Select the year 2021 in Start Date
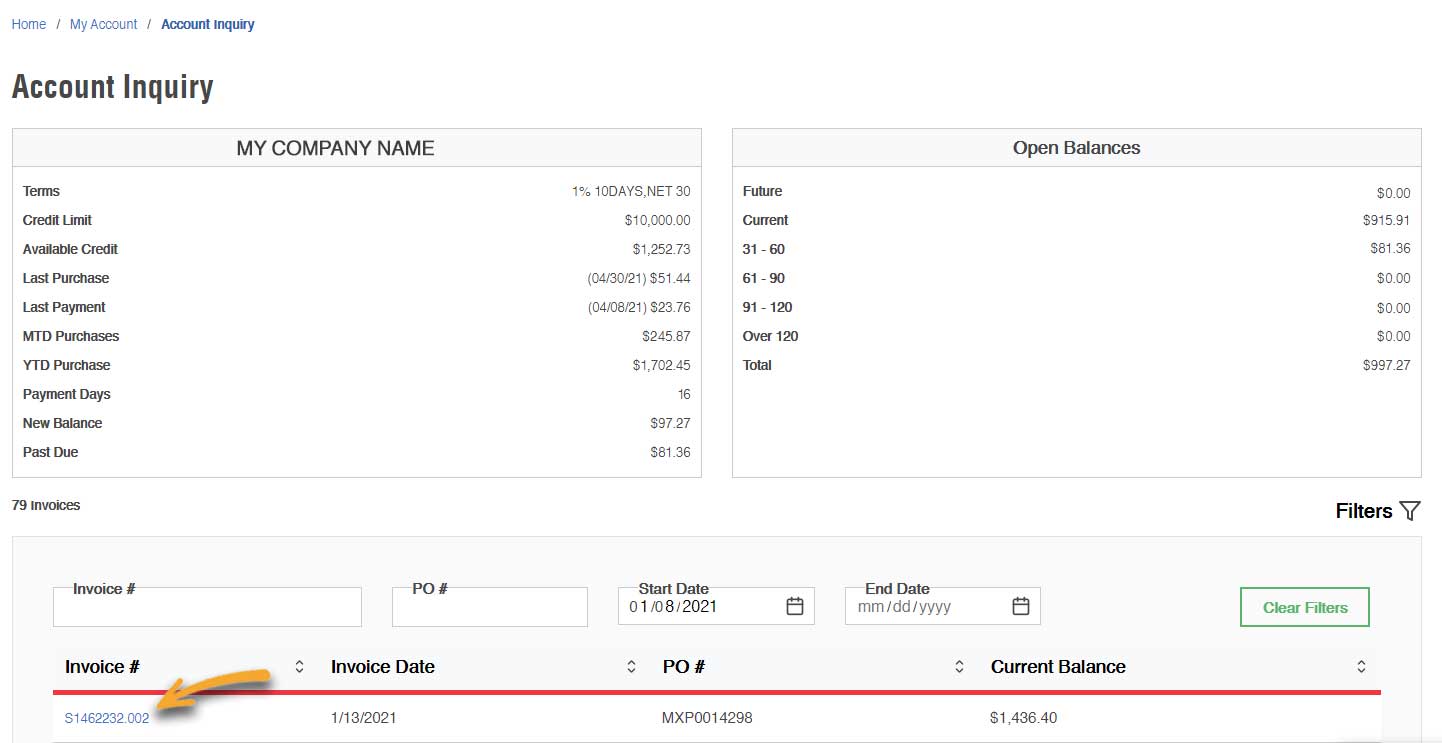The image size is (1442, 743). [700, 606]
